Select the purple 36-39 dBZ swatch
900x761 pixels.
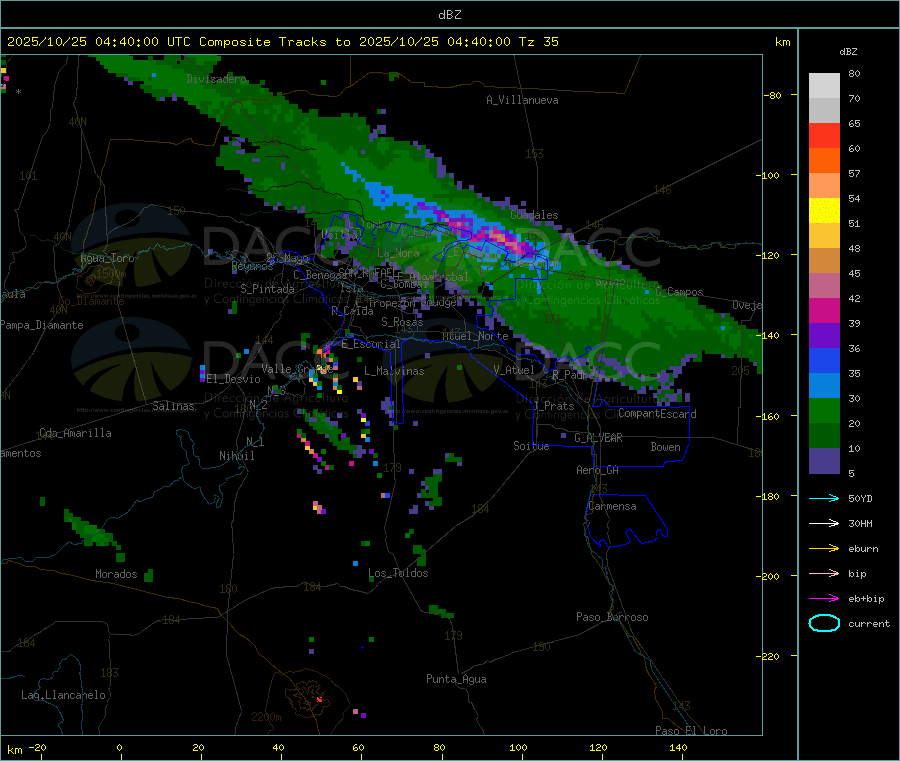pyautogui.click(x=824, y=336)
